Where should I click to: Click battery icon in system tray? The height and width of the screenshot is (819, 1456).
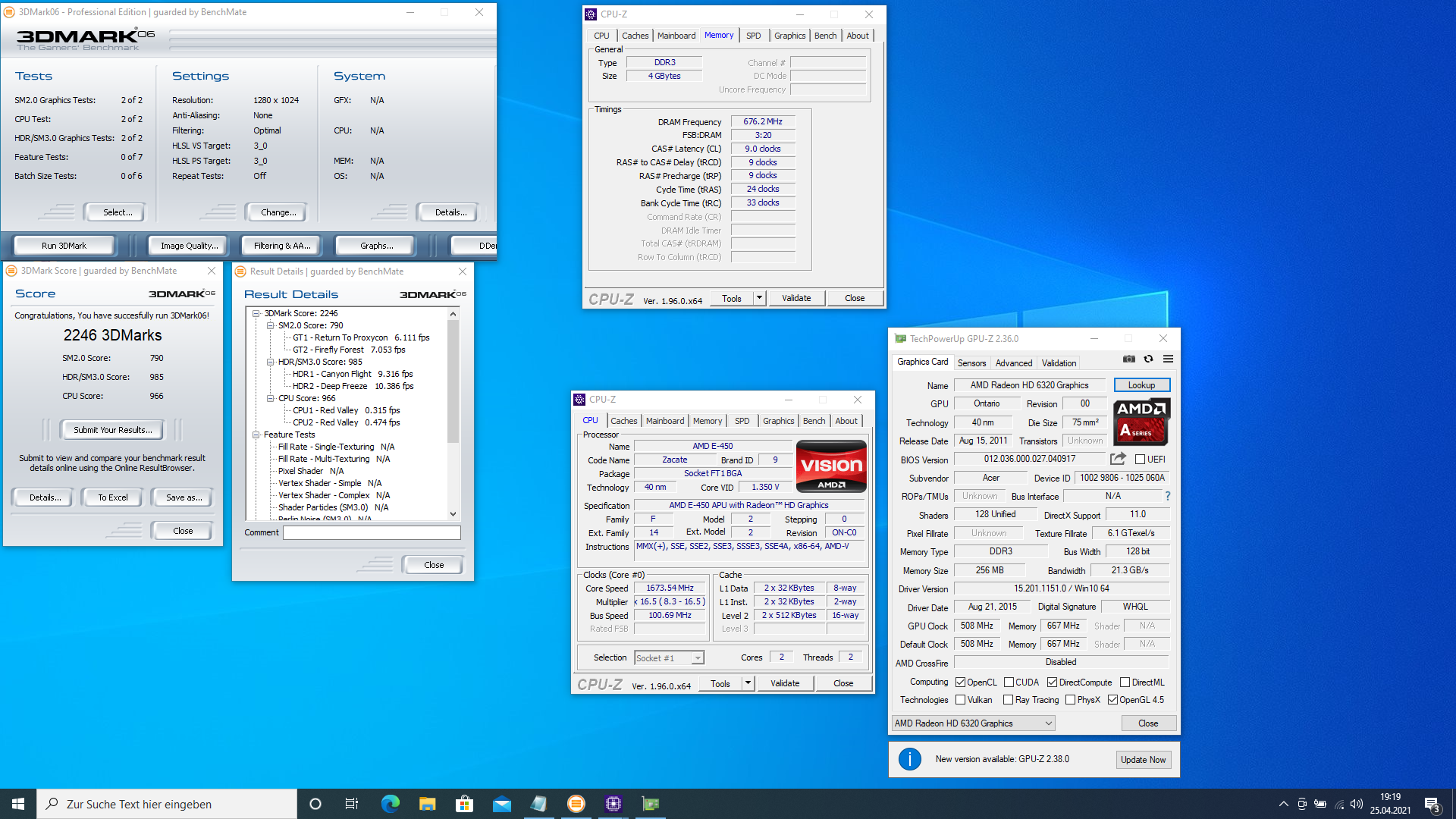click(x=1320, y=804)
